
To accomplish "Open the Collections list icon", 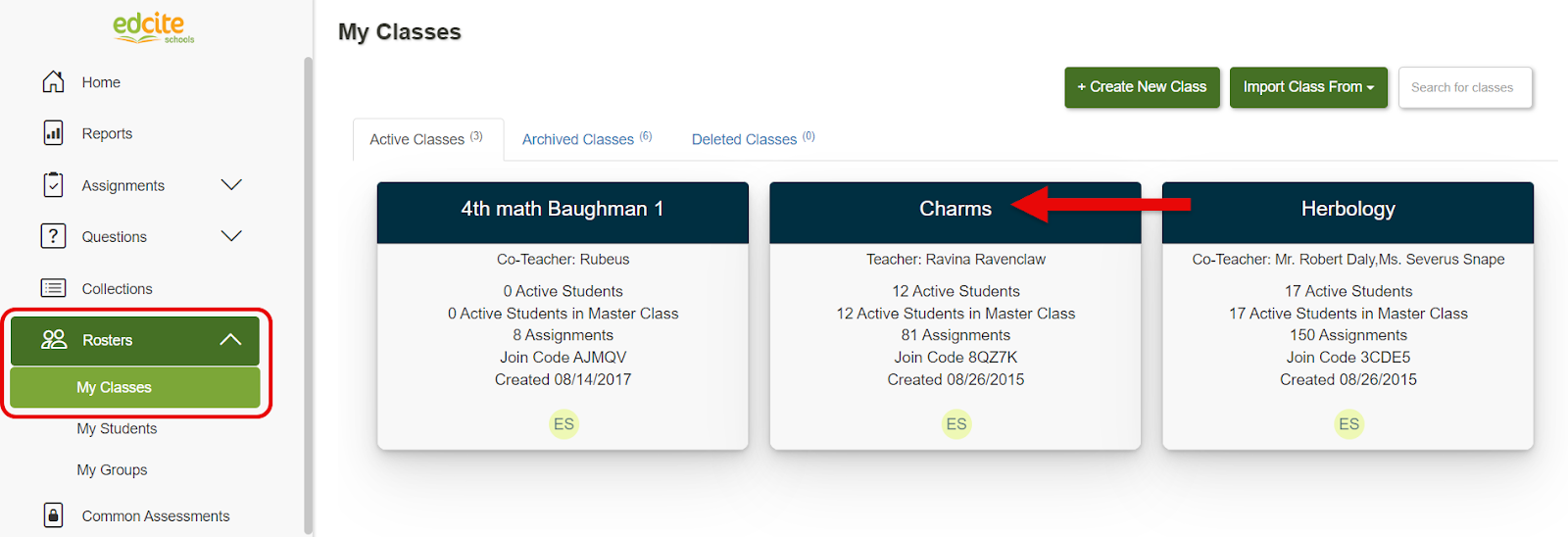I will point(53,288).
